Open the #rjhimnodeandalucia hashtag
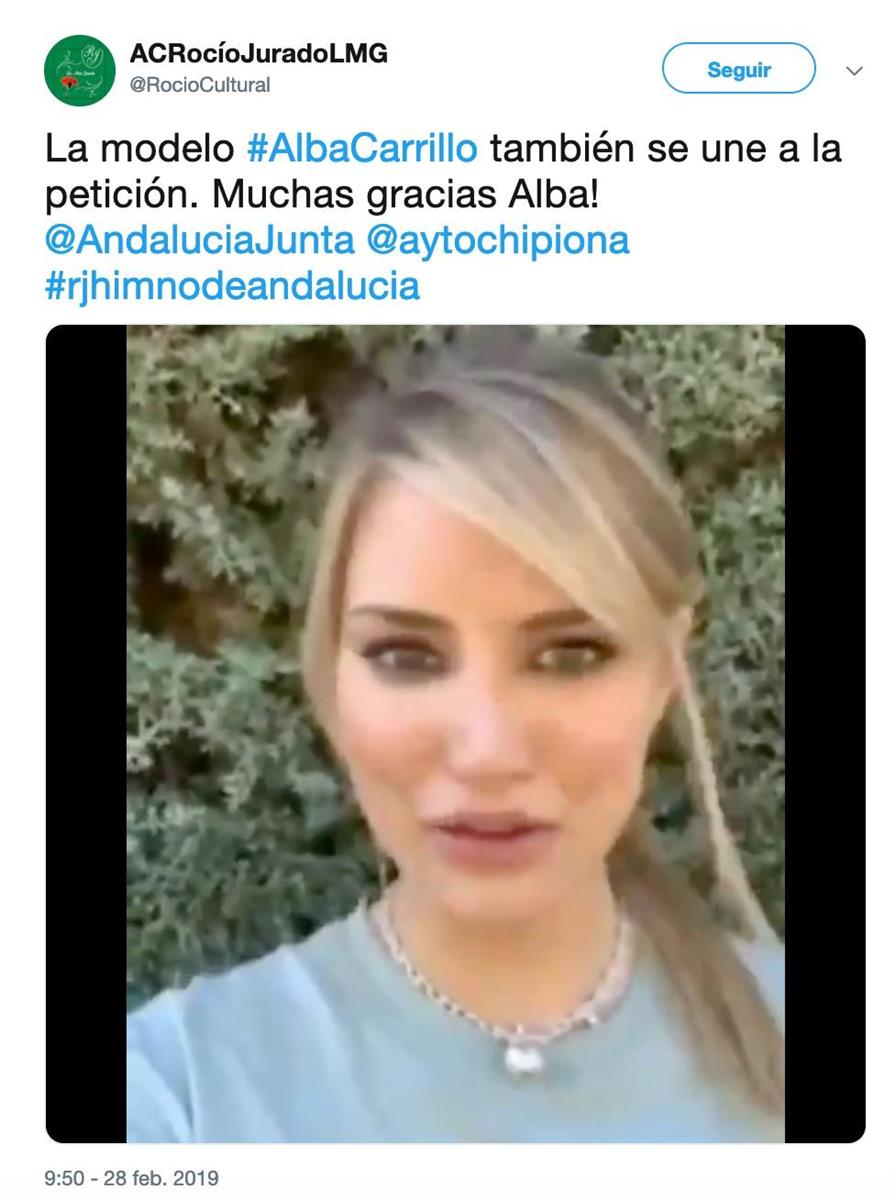 232,287
